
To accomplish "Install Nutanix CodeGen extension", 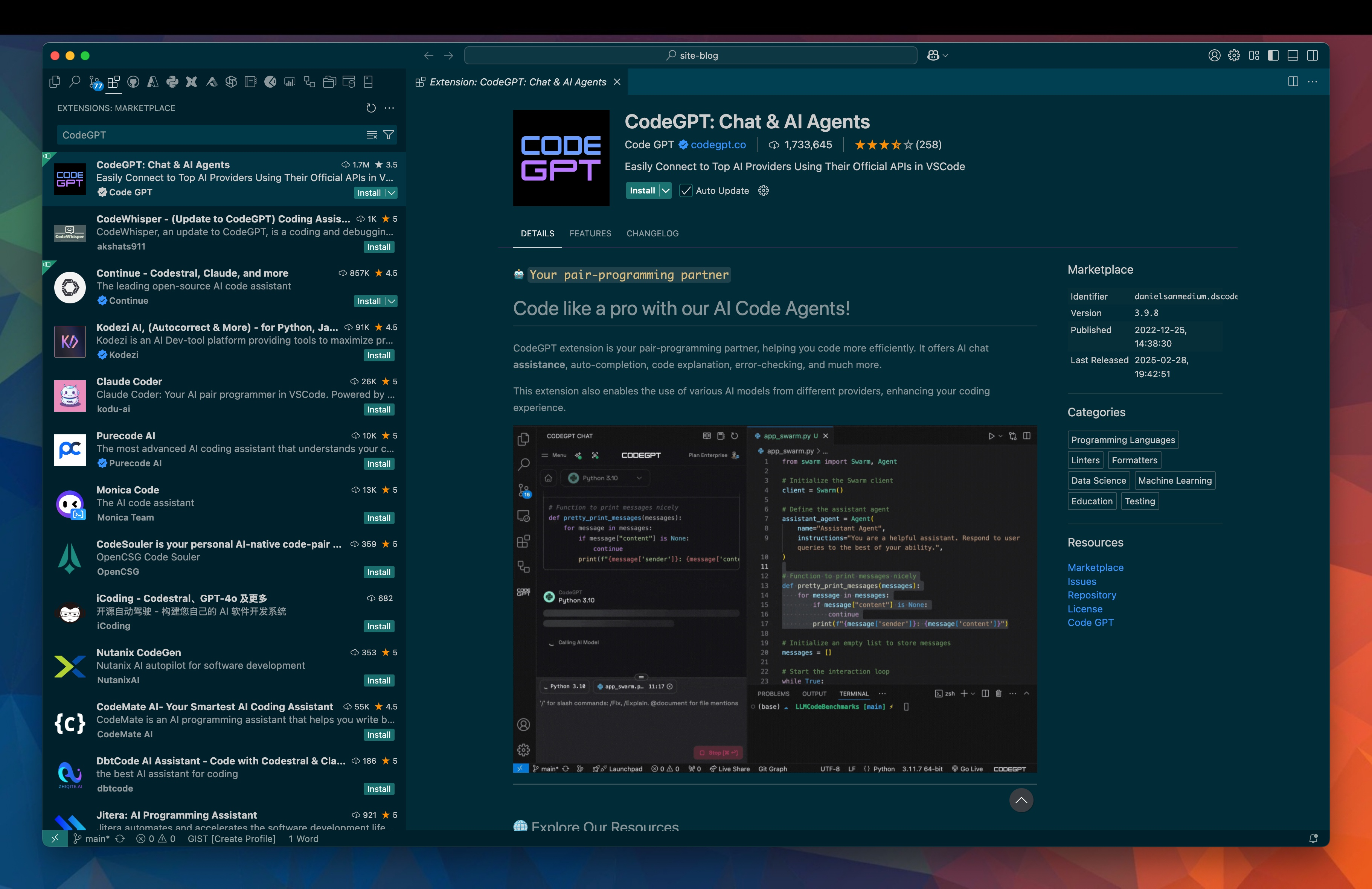I will point(379,680).
